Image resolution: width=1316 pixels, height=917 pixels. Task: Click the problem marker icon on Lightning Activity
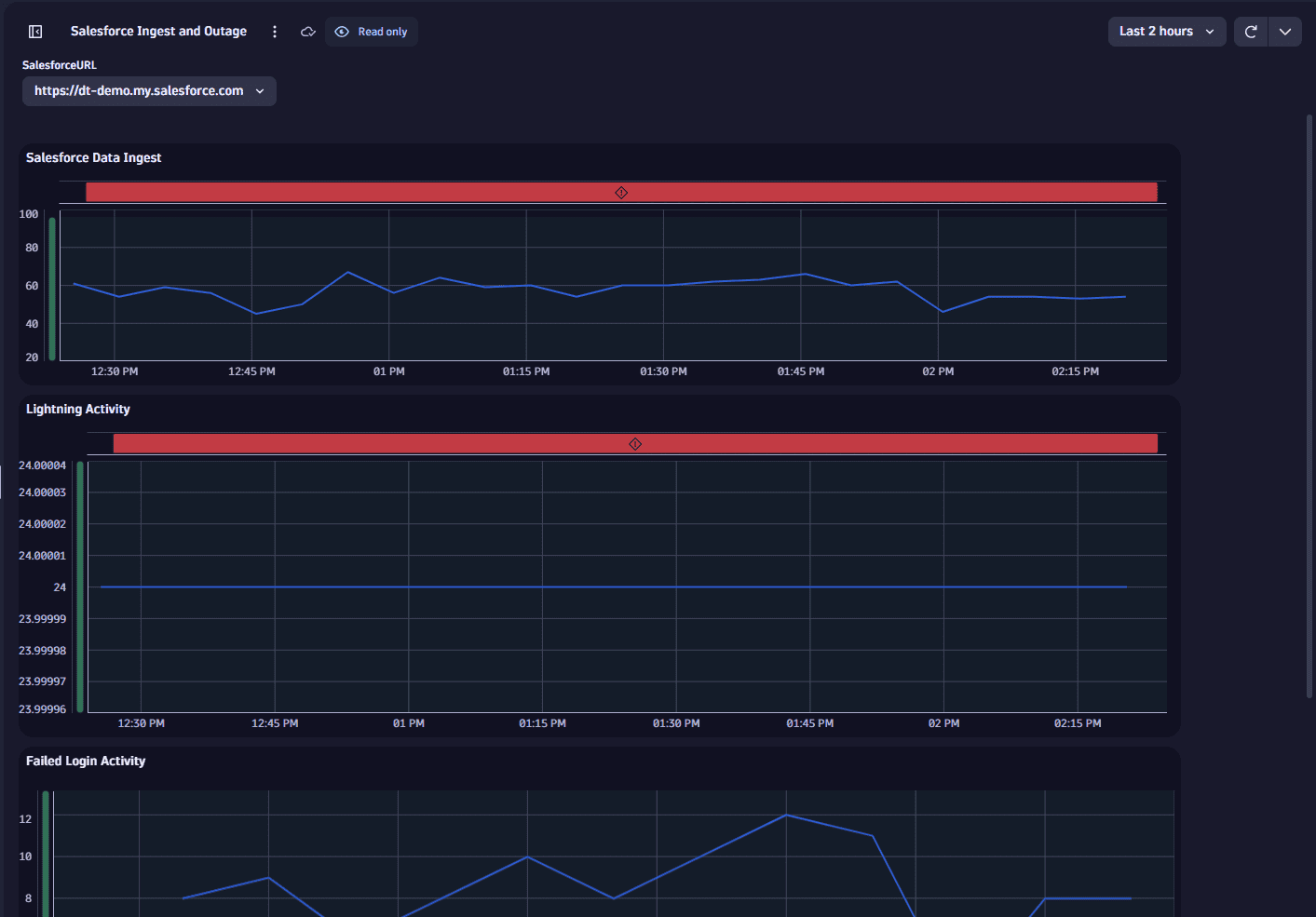[x=635, y=444]
